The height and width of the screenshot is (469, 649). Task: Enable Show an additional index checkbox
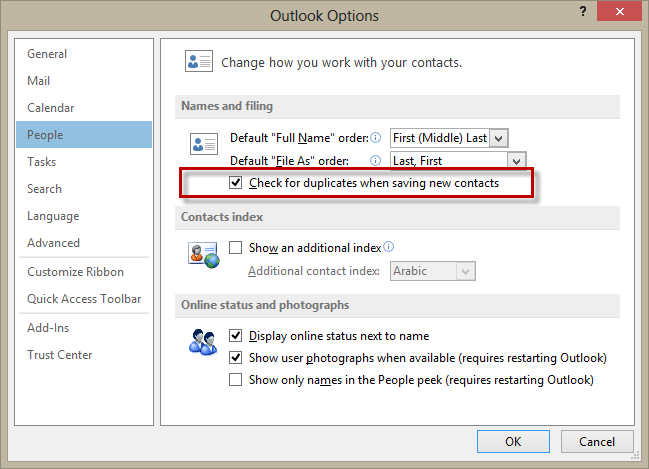(x=236, y=248)
